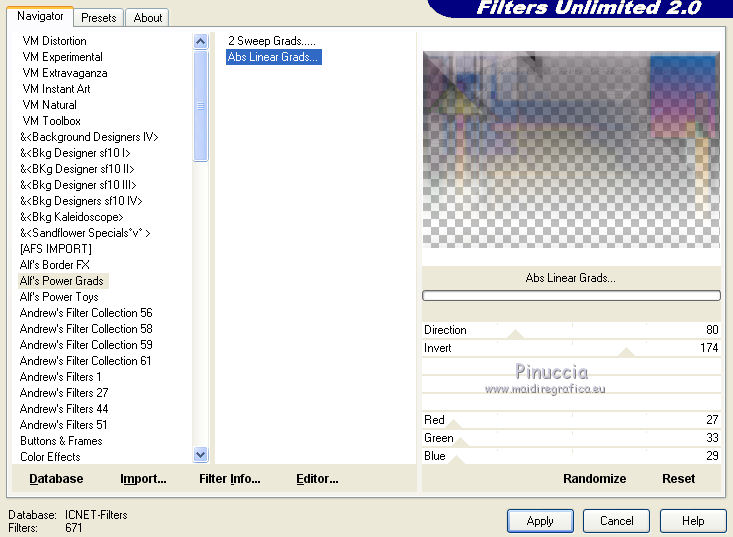This screenshot has width=733, height=537.
Task: Apply the filter
Action: tap(540, 521)
